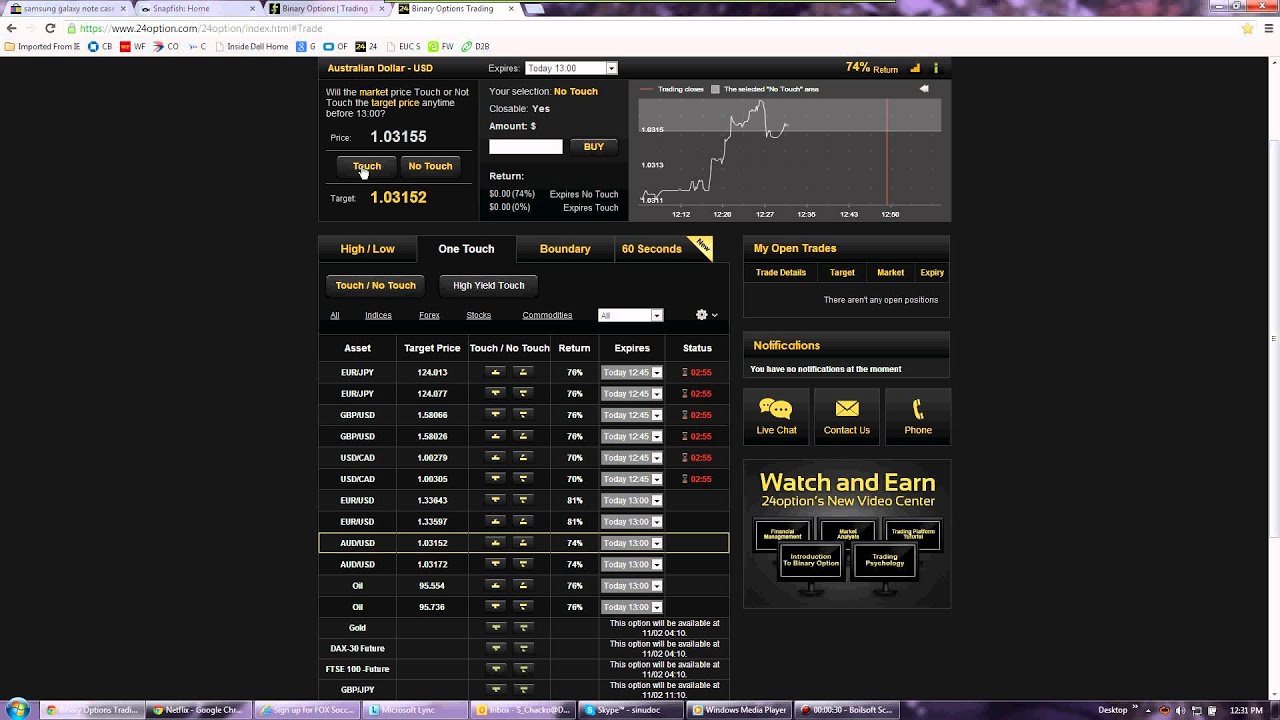Bookmark the page with the star icon

click(1247, 28)
